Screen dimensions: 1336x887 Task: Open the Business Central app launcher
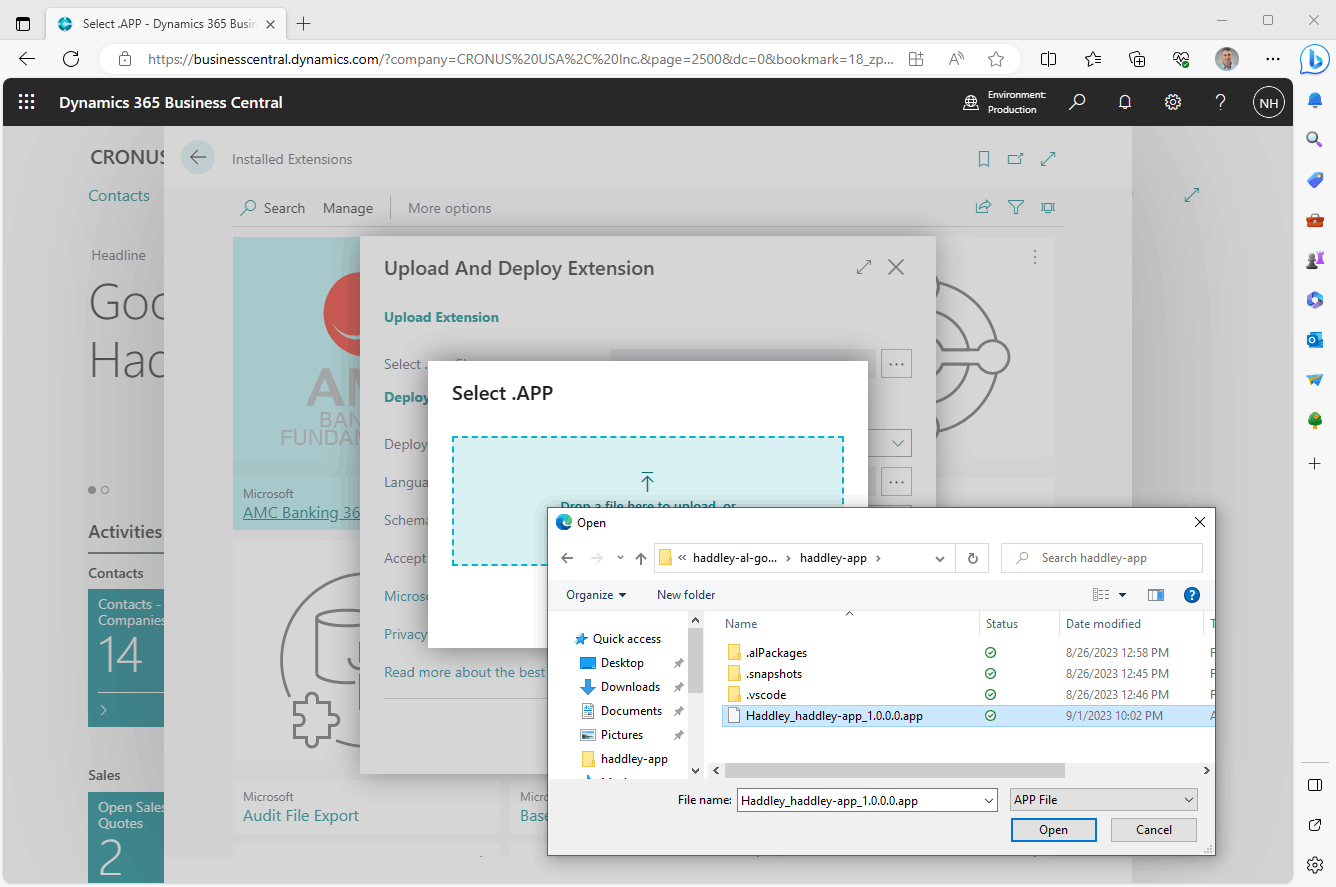click(27, 102)
